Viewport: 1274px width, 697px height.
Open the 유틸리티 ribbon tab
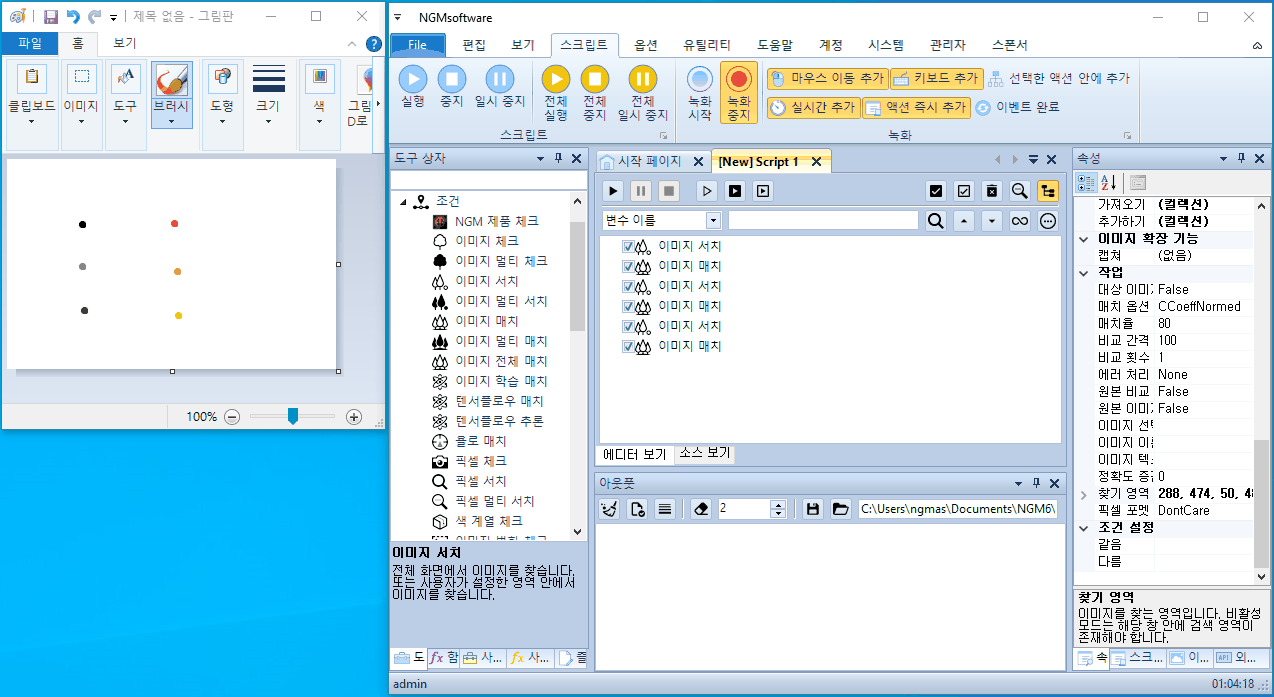[x=706, y=45]
